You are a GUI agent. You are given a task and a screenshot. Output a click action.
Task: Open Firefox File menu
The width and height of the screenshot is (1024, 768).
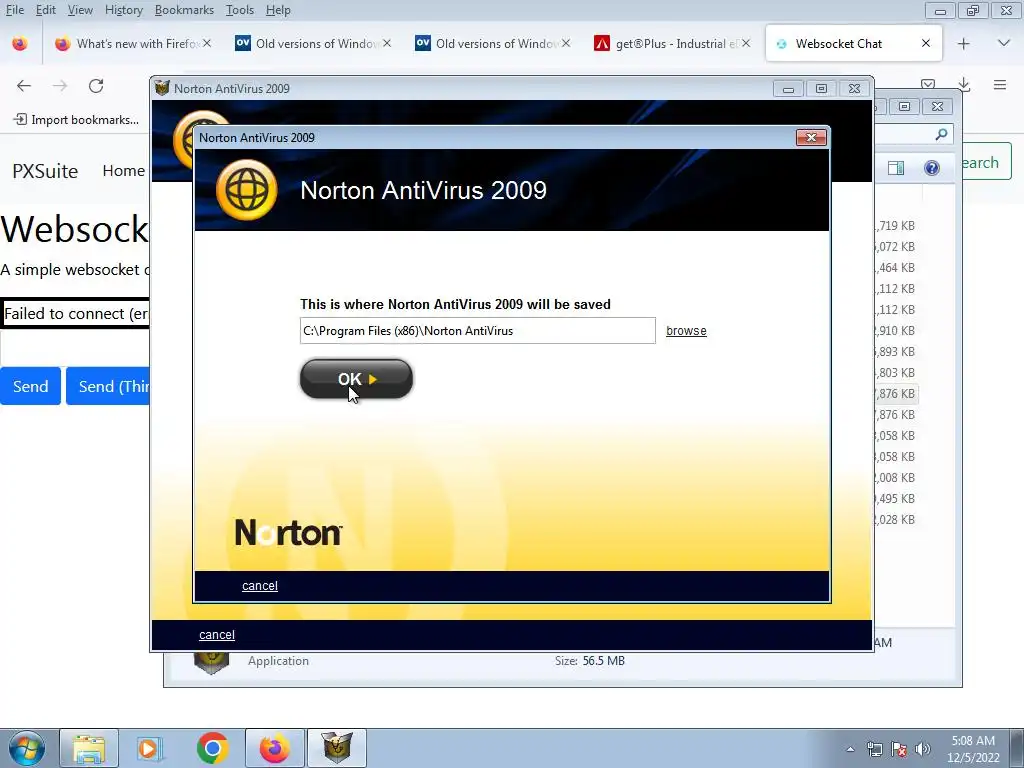coord(14,10)
